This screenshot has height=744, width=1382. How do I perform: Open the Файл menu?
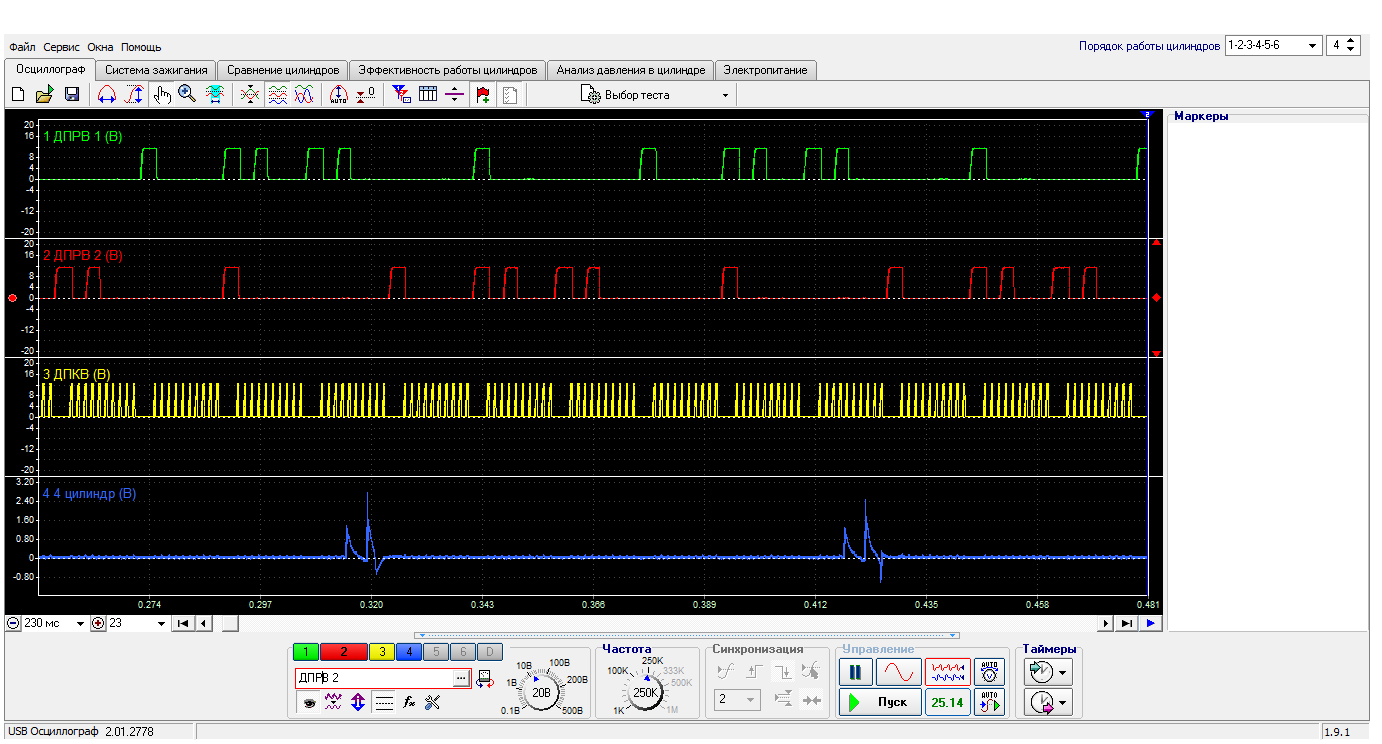click(22, 47)
